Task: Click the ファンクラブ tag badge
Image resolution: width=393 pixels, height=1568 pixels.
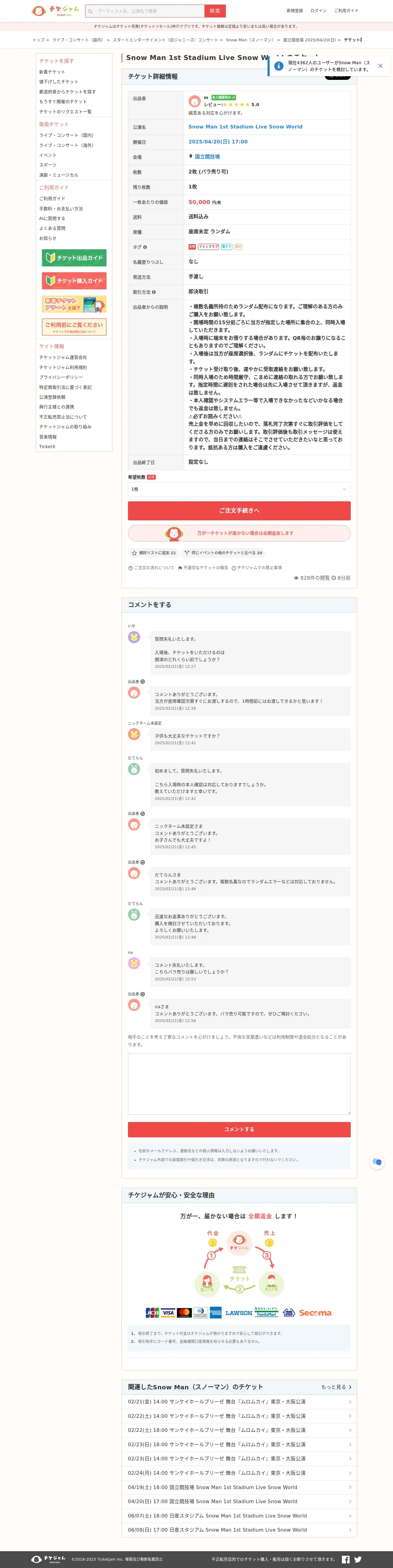Action: tap(208, 247)
